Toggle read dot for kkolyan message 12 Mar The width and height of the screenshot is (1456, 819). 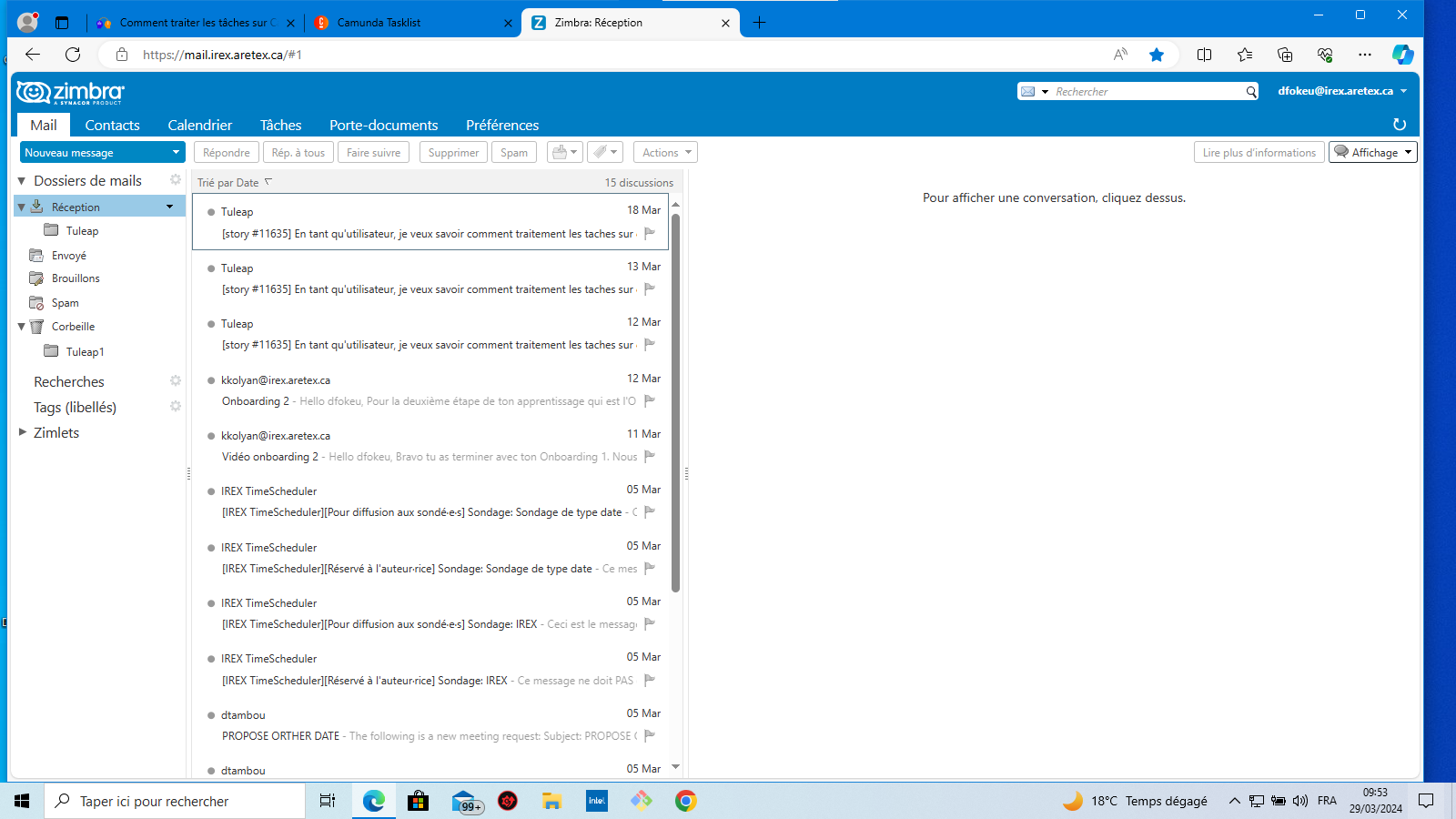tap(211, 380)
